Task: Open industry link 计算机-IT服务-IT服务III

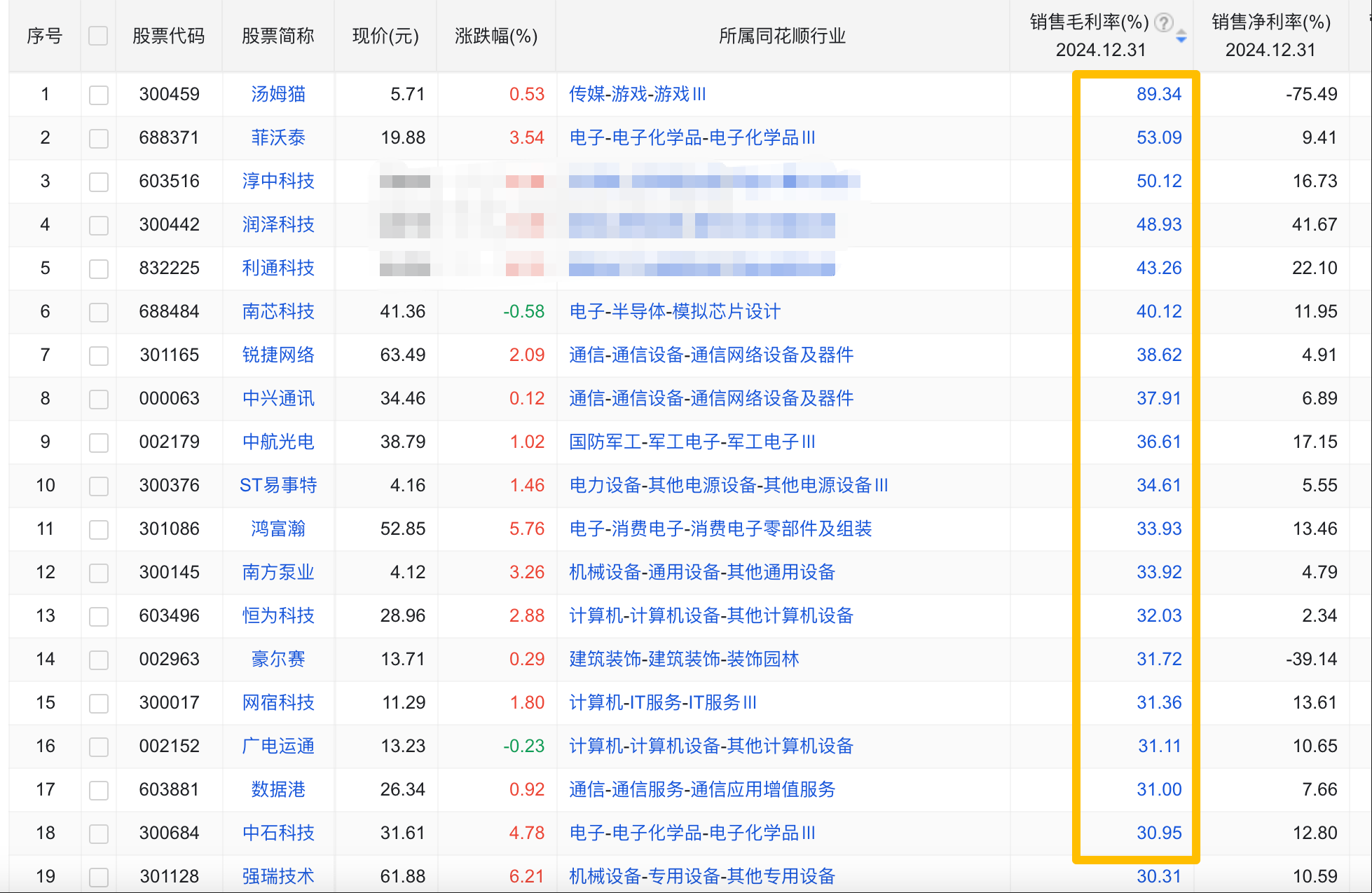Action: pos(663,702)
